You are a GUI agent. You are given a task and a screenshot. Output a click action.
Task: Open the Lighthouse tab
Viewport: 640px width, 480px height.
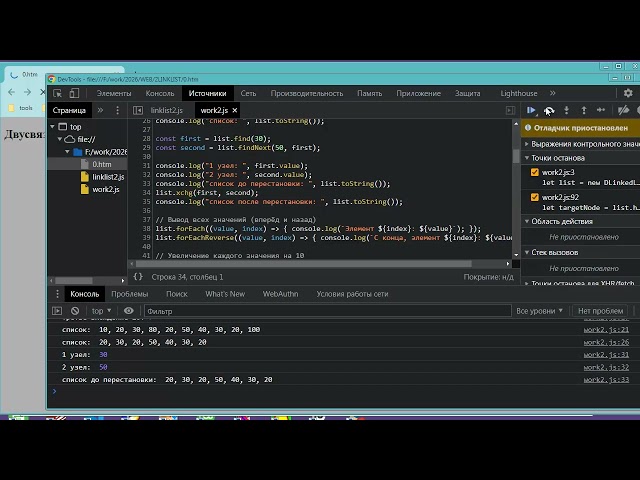pyautogui.click(x=519, y=93)
